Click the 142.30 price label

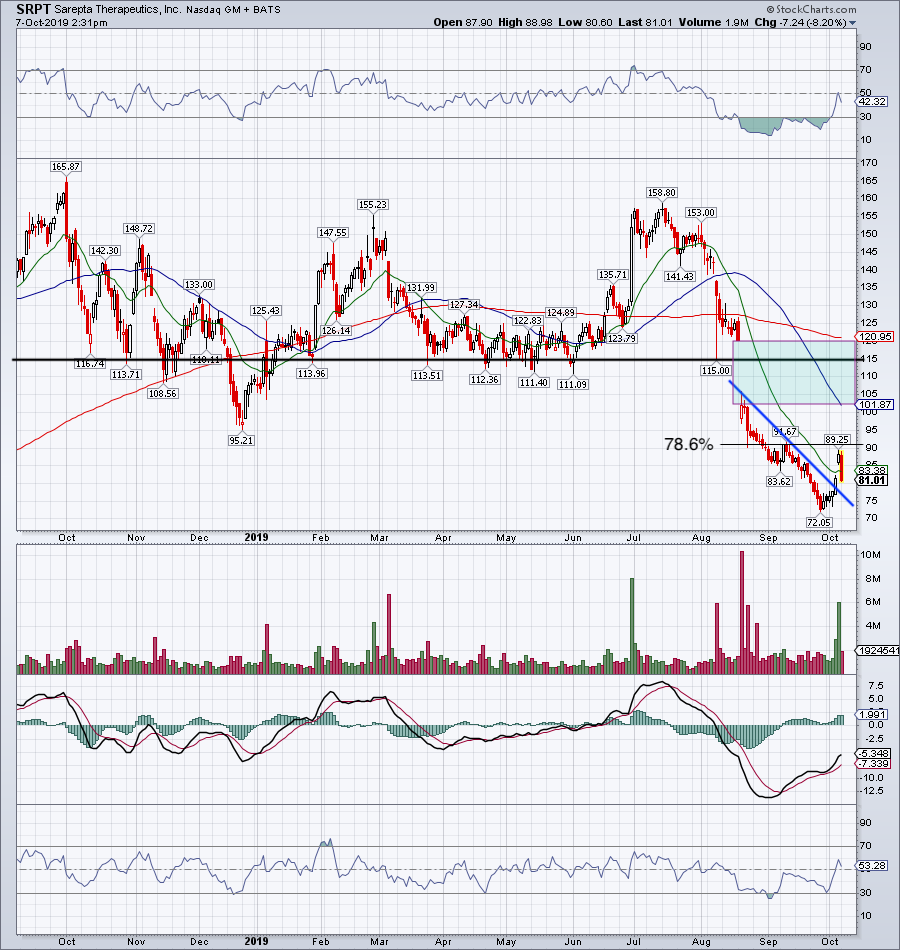(x=104, y=250)
